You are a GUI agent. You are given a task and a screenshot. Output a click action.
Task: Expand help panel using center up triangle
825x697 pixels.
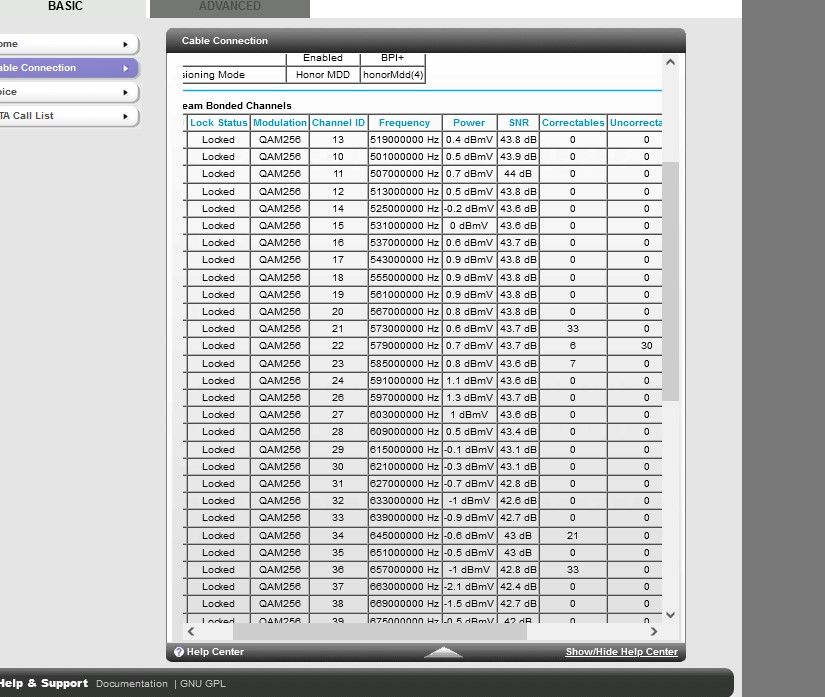[443, 651]
